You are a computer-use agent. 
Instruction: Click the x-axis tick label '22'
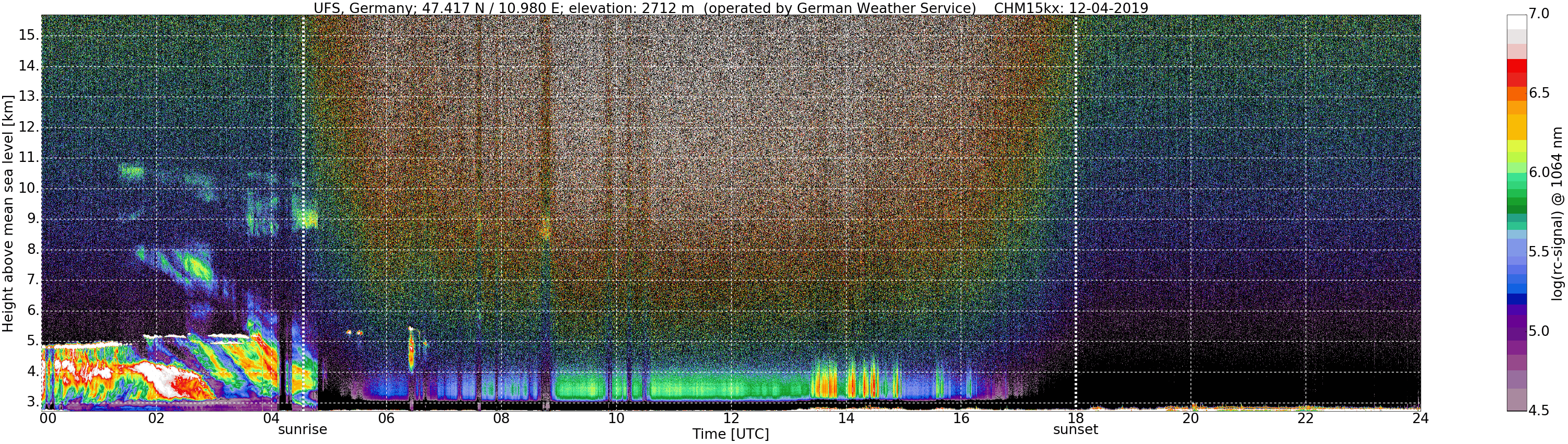pyautogui.click(x=1306, y=418)
